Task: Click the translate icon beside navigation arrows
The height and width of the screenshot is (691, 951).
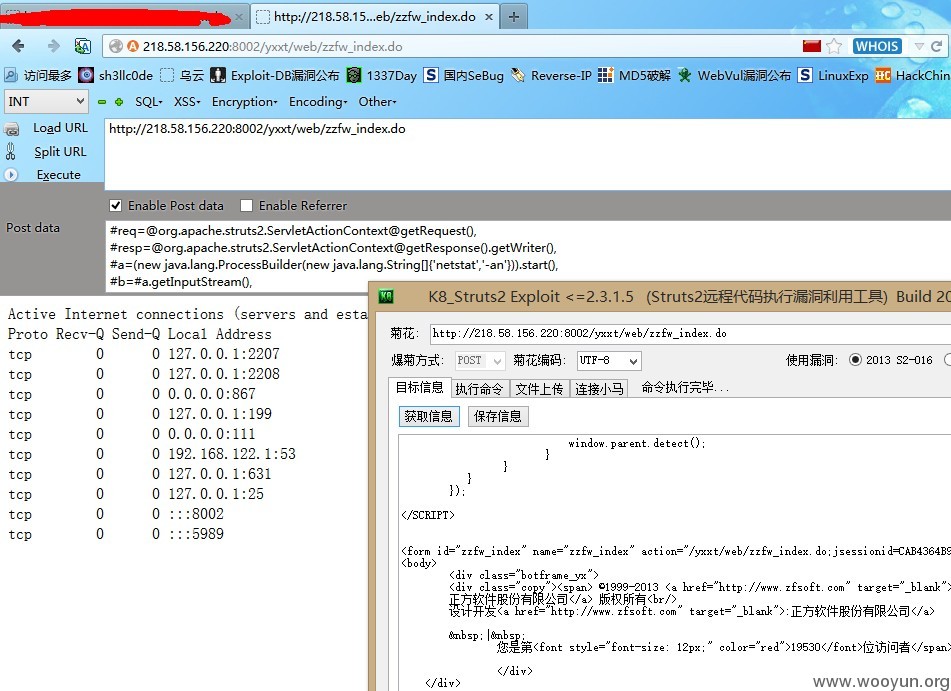Action: (x=82, y=46)
